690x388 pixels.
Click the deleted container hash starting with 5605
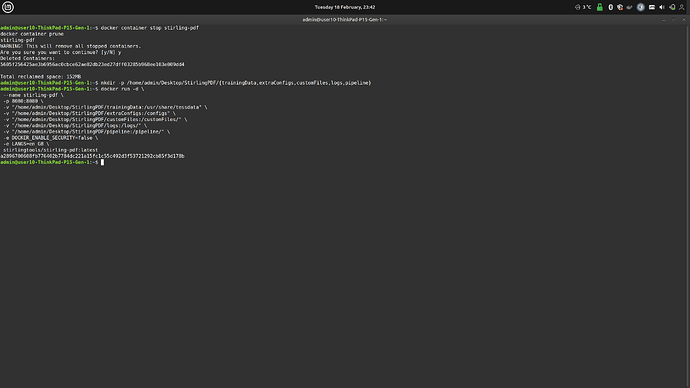click(92, 65)
